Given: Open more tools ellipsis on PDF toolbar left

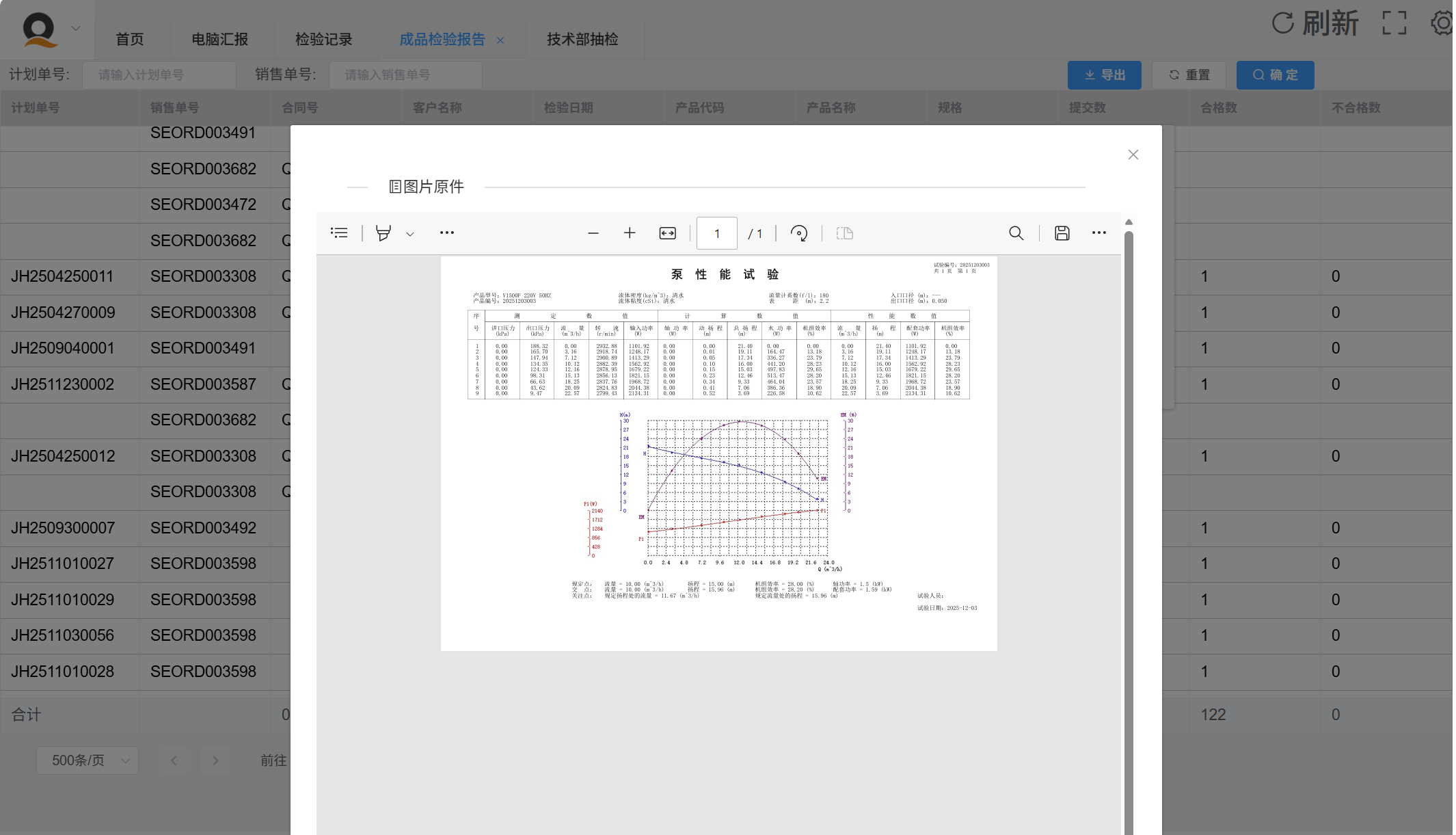Looking at the screenshot, I should tap(446, 233).
